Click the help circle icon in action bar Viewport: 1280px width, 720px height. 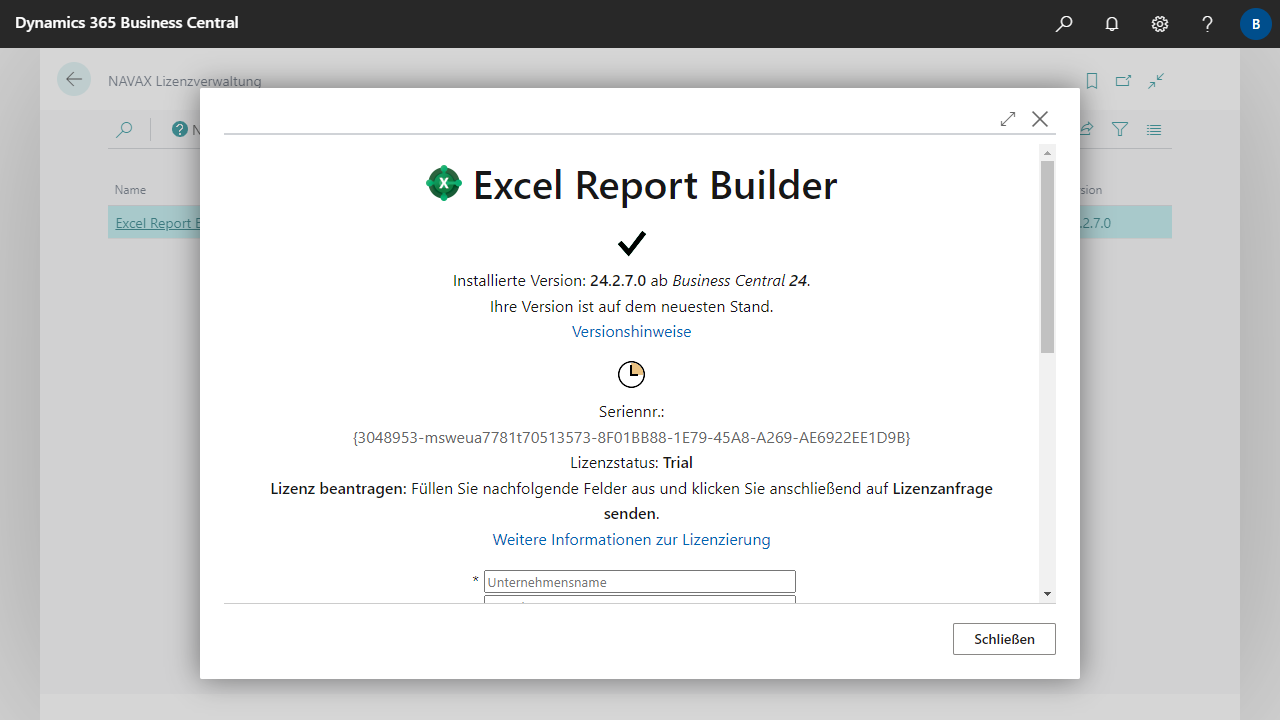pos(180,129)
